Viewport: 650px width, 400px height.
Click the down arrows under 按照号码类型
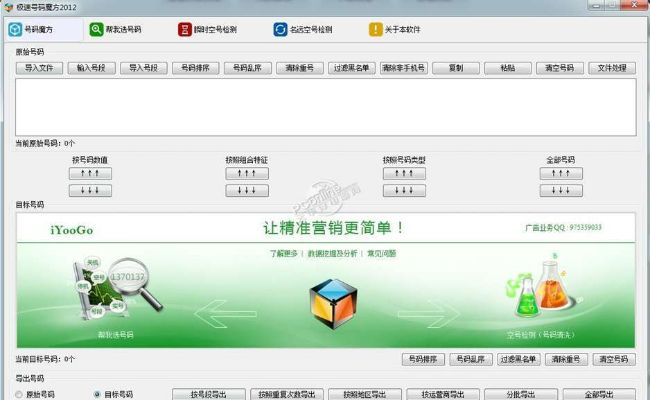tap(404, 191)
